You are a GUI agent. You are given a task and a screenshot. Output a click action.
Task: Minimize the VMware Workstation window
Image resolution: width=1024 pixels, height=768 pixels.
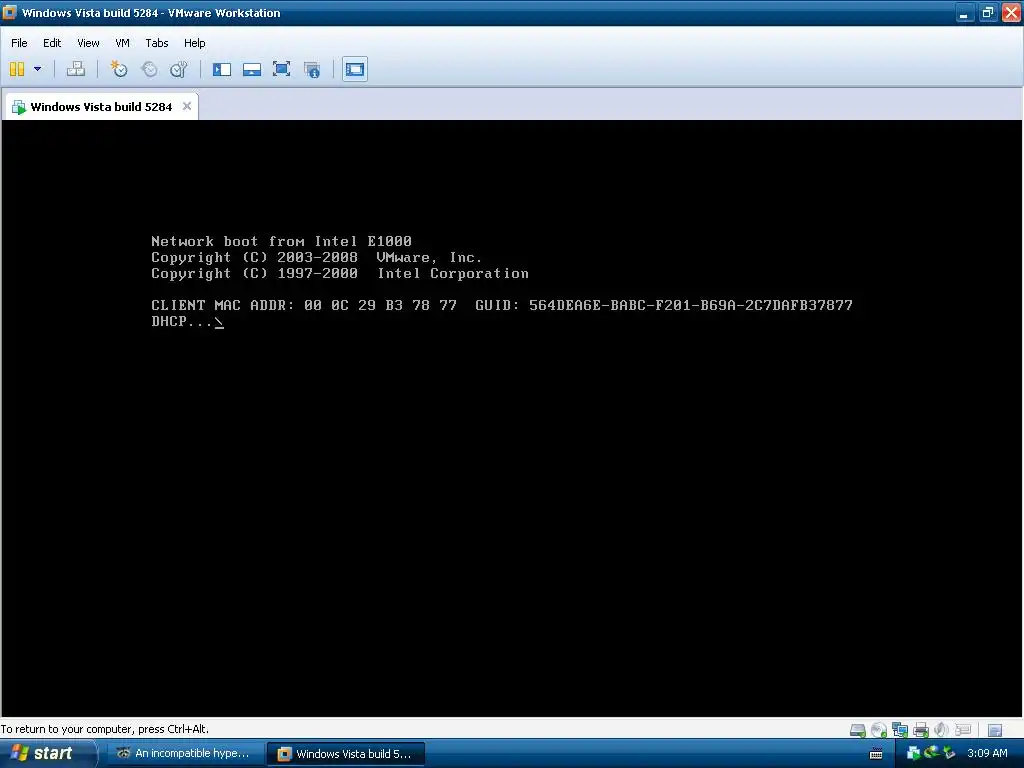[x=965, y=13]
